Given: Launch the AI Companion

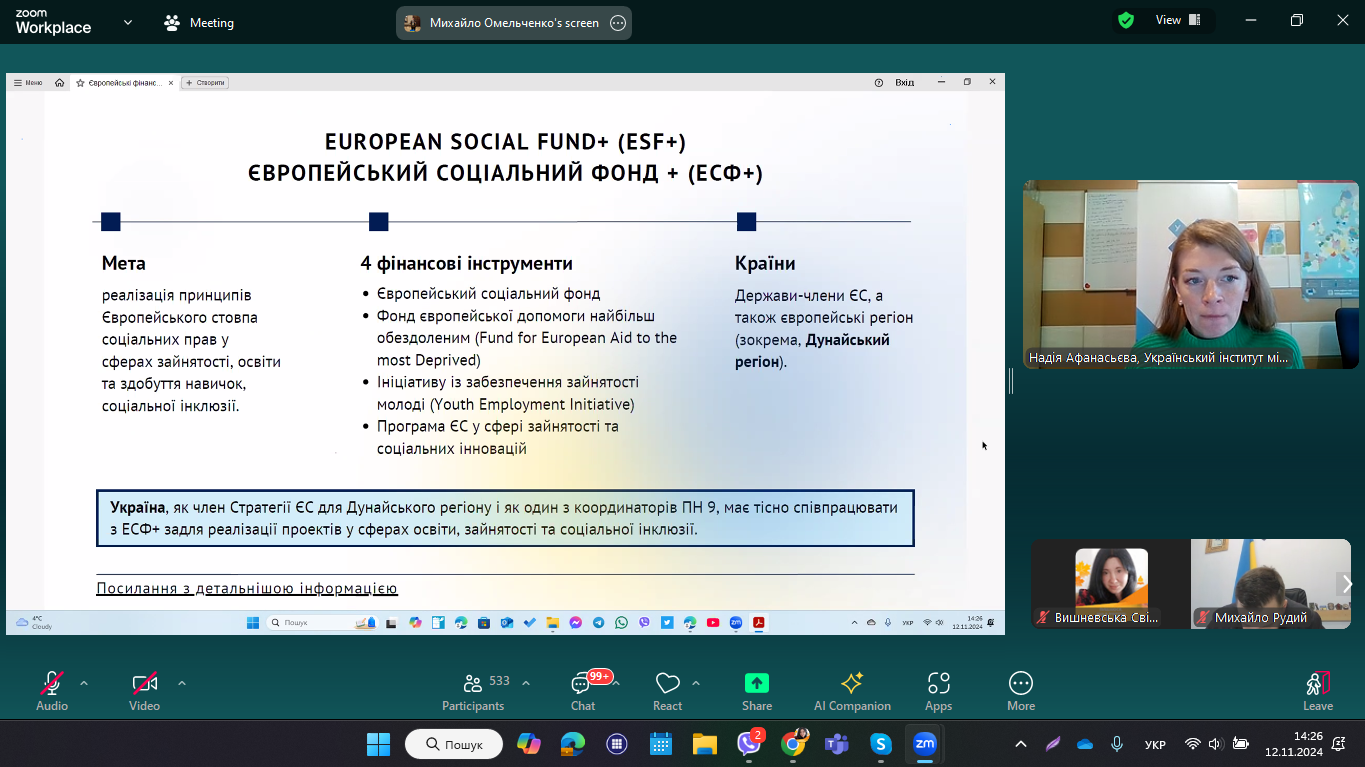Looking at the screenshot, I should coord(852,690).
